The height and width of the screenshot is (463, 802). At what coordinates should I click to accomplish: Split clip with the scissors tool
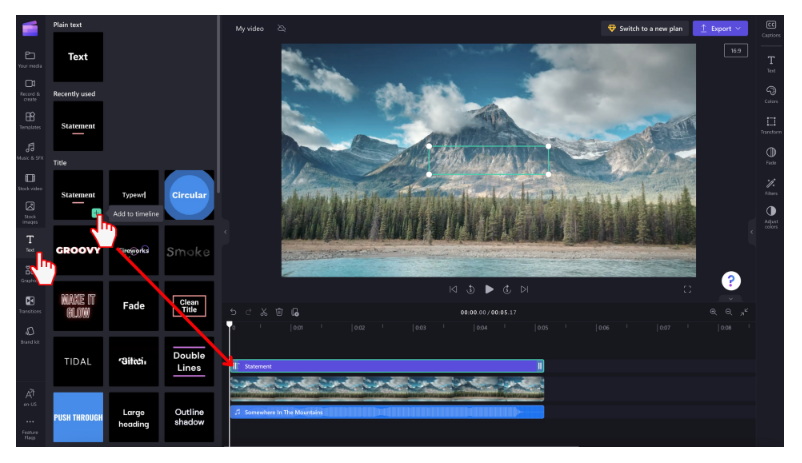[x=264, y=312]
